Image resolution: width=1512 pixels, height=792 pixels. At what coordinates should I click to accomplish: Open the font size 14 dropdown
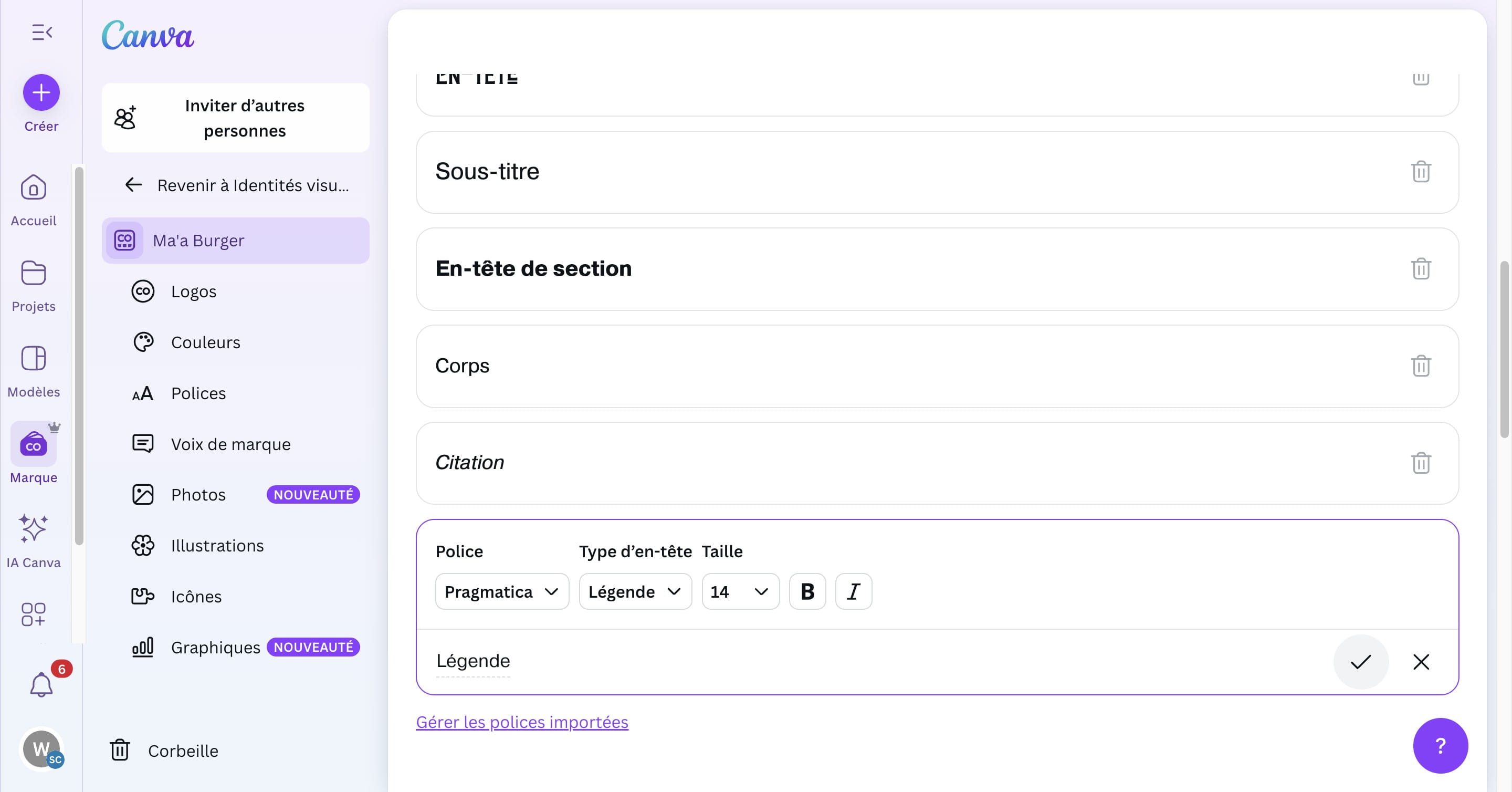click(x=740, y=591)
